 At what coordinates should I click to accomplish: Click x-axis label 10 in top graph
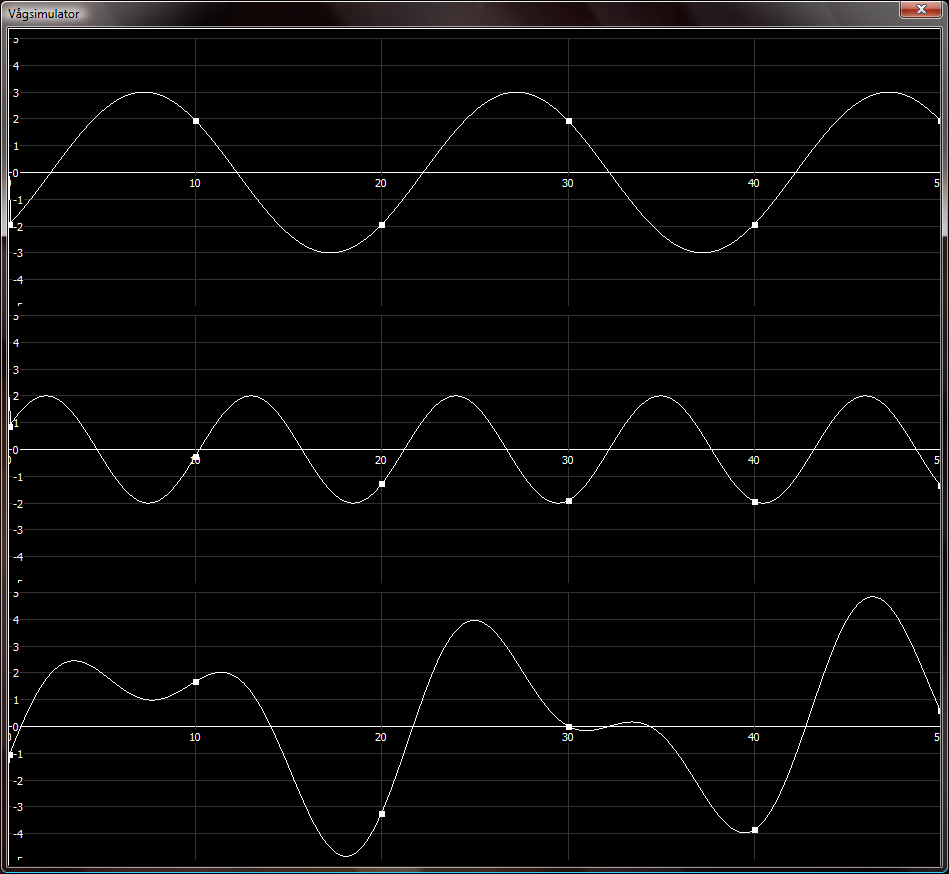tap(195, 183)
